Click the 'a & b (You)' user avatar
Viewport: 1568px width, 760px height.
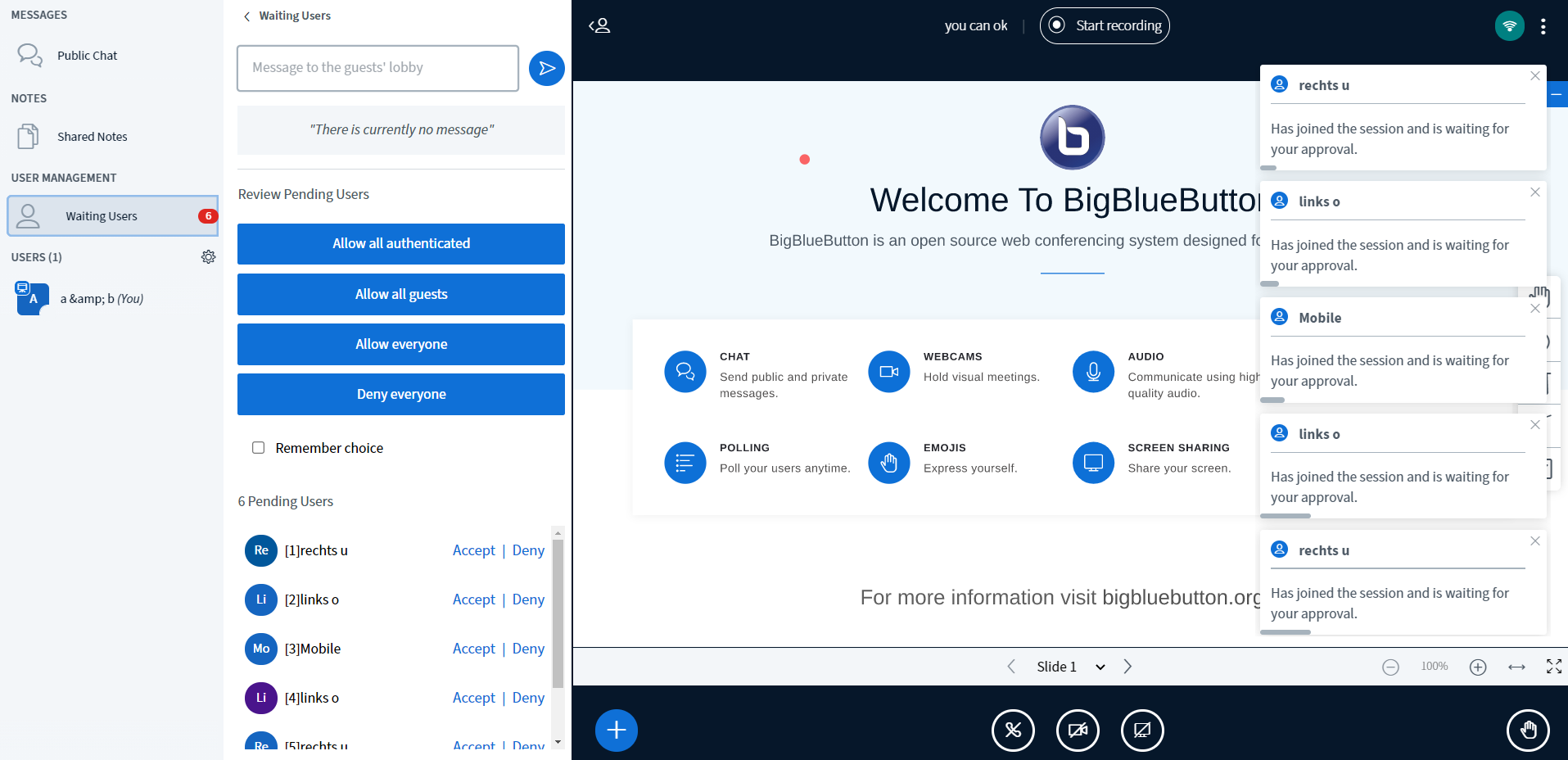32,298
